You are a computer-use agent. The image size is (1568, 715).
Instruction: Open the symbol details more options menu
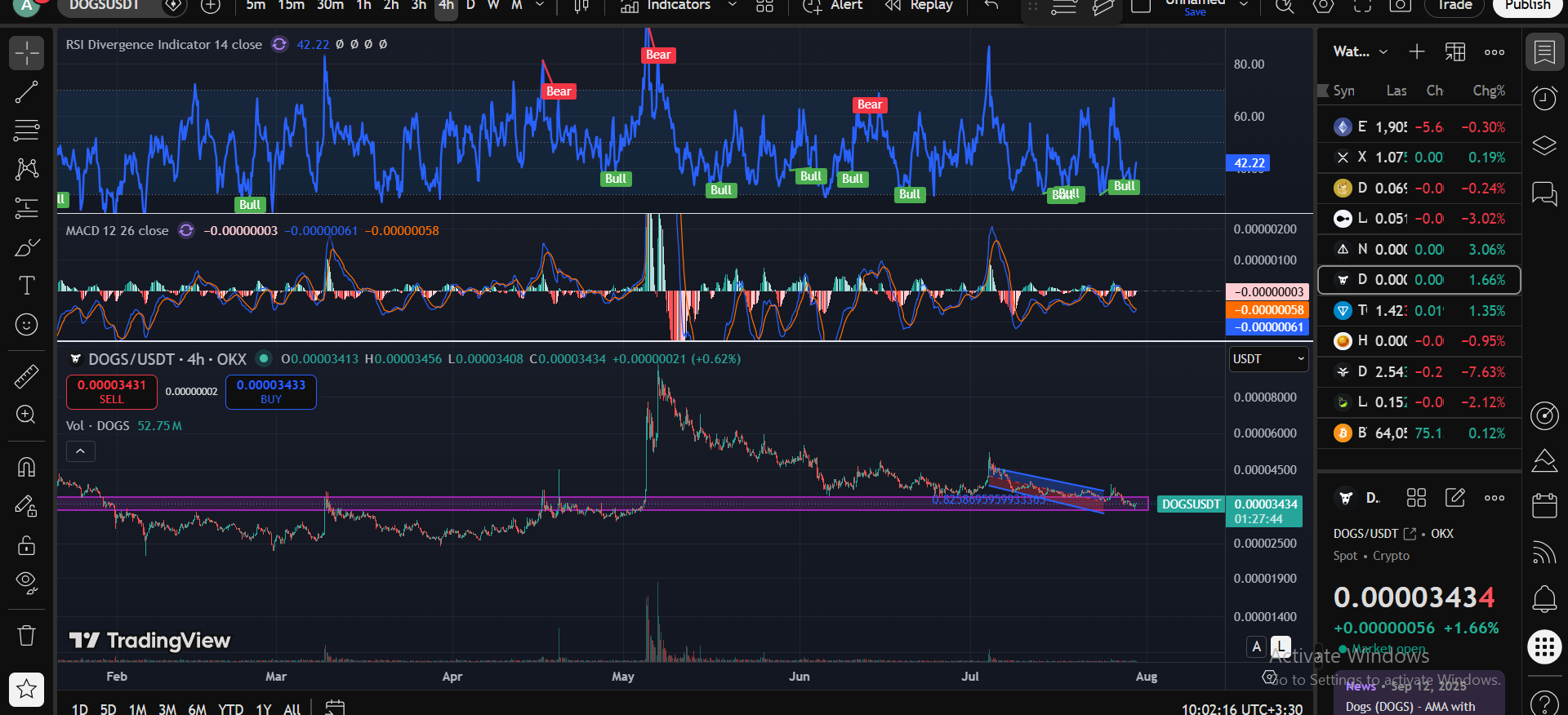click(1494, 498)
